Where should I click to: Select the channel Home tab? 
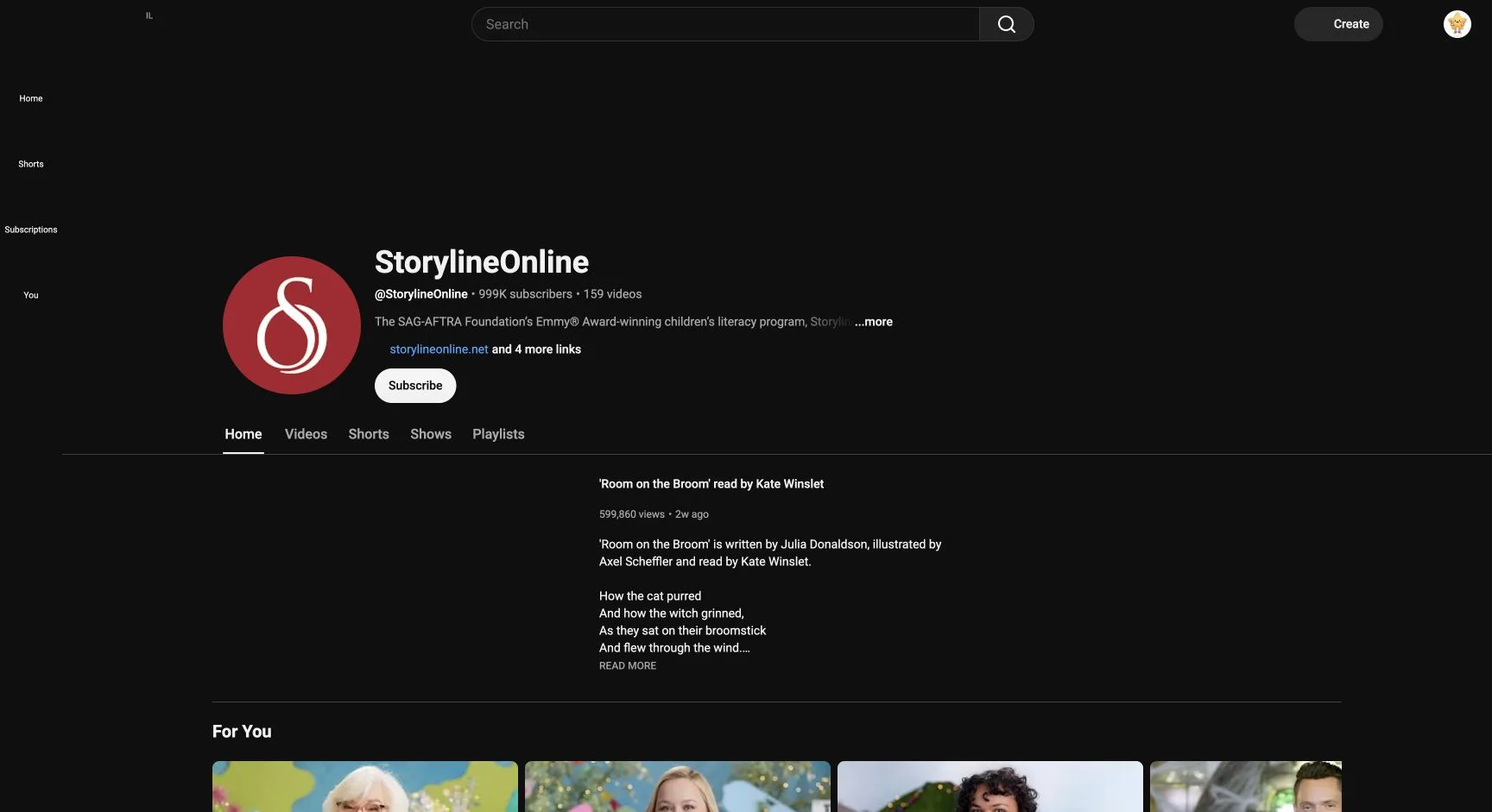coord(243,434)
